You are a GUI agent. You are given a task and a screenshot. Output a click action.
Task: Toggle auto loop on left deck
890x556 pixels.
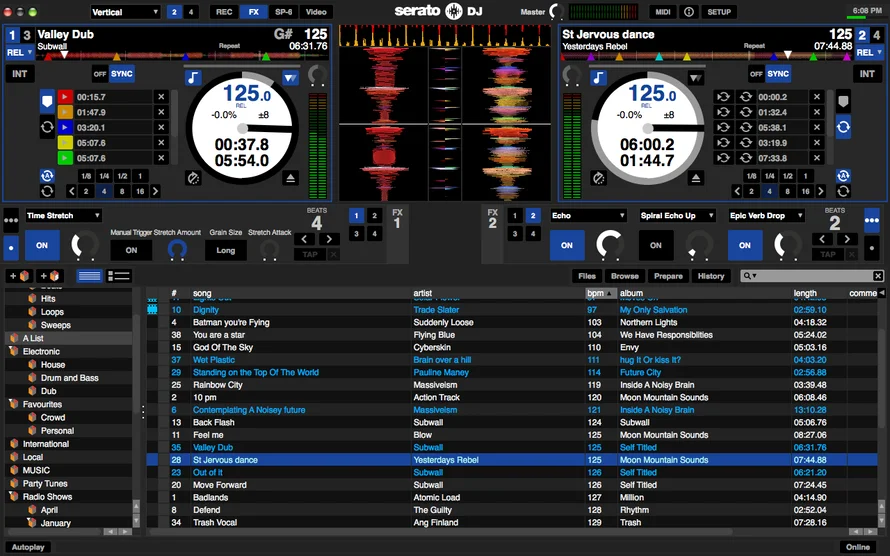click(x=47, y=176)
